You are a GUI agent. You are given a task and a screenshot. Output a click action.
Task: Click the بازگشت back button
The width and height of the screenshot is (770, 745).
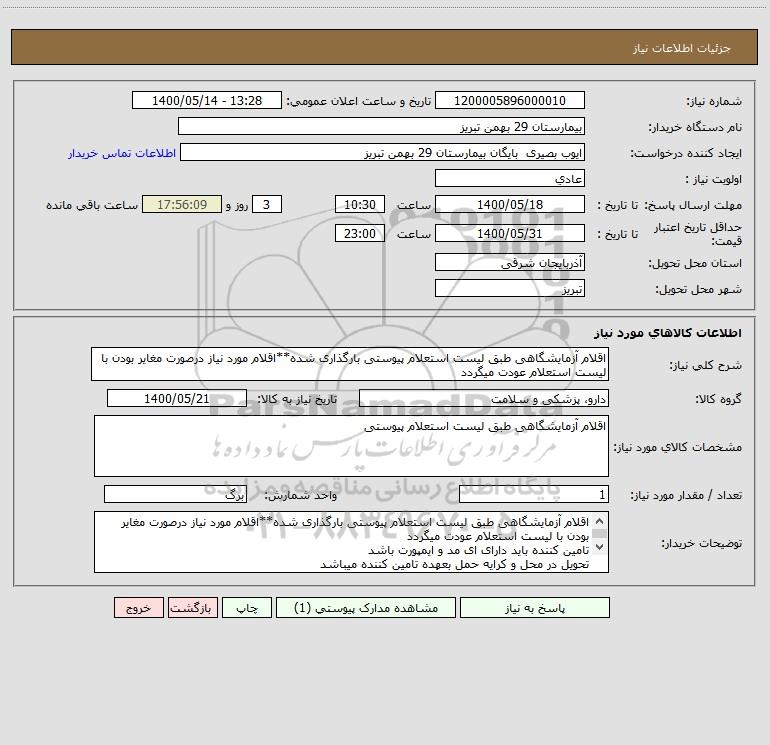coord(192,607)
